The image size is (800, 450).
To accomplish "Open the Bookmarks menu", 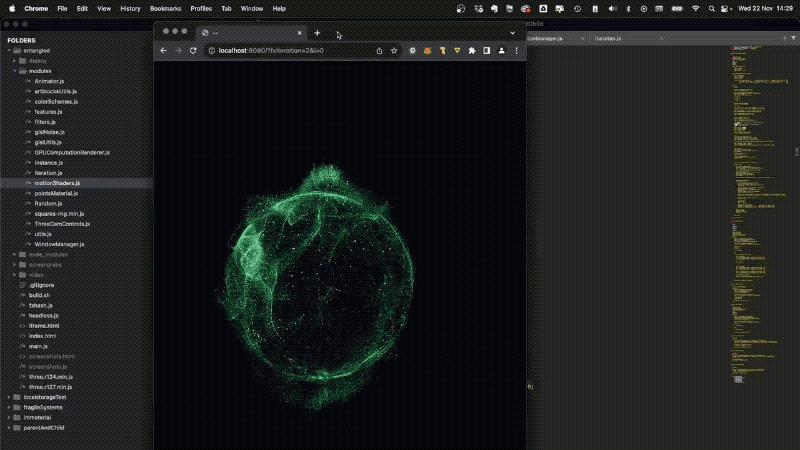I will click(165, 9).
